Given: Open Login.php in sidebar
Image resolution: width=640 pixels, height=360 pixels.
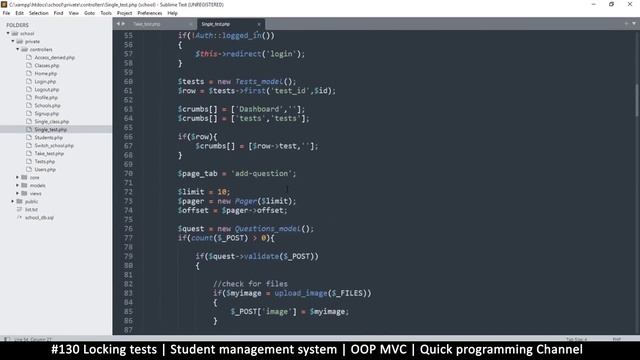Looking at the screenshot, I should 45,82.
